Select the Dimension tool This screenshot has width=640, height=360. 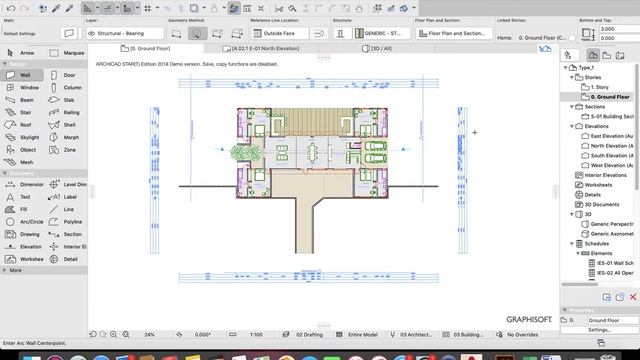tap(24, 184)
